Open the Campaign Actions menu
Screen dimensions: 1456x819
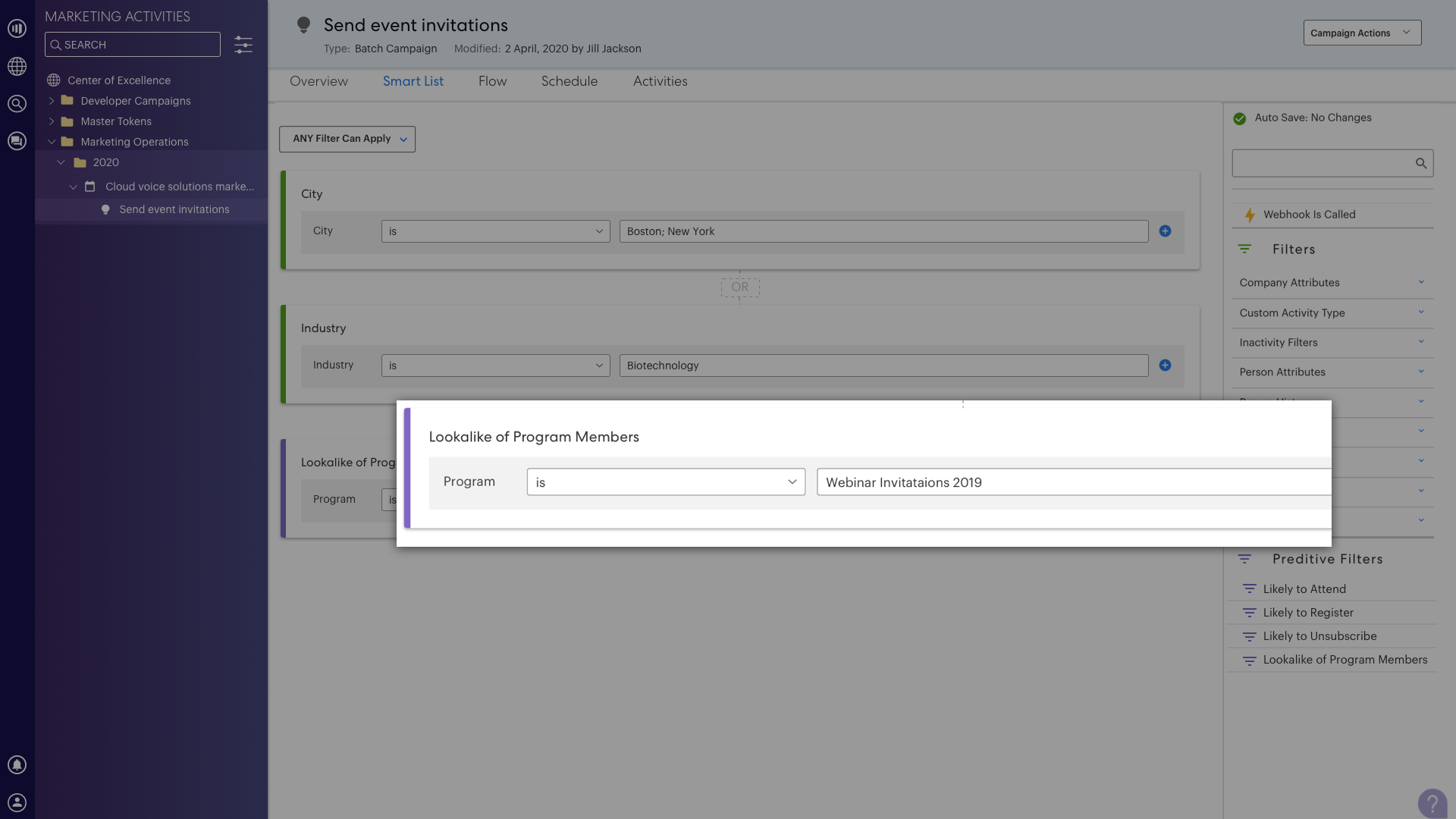(1362, 33)
